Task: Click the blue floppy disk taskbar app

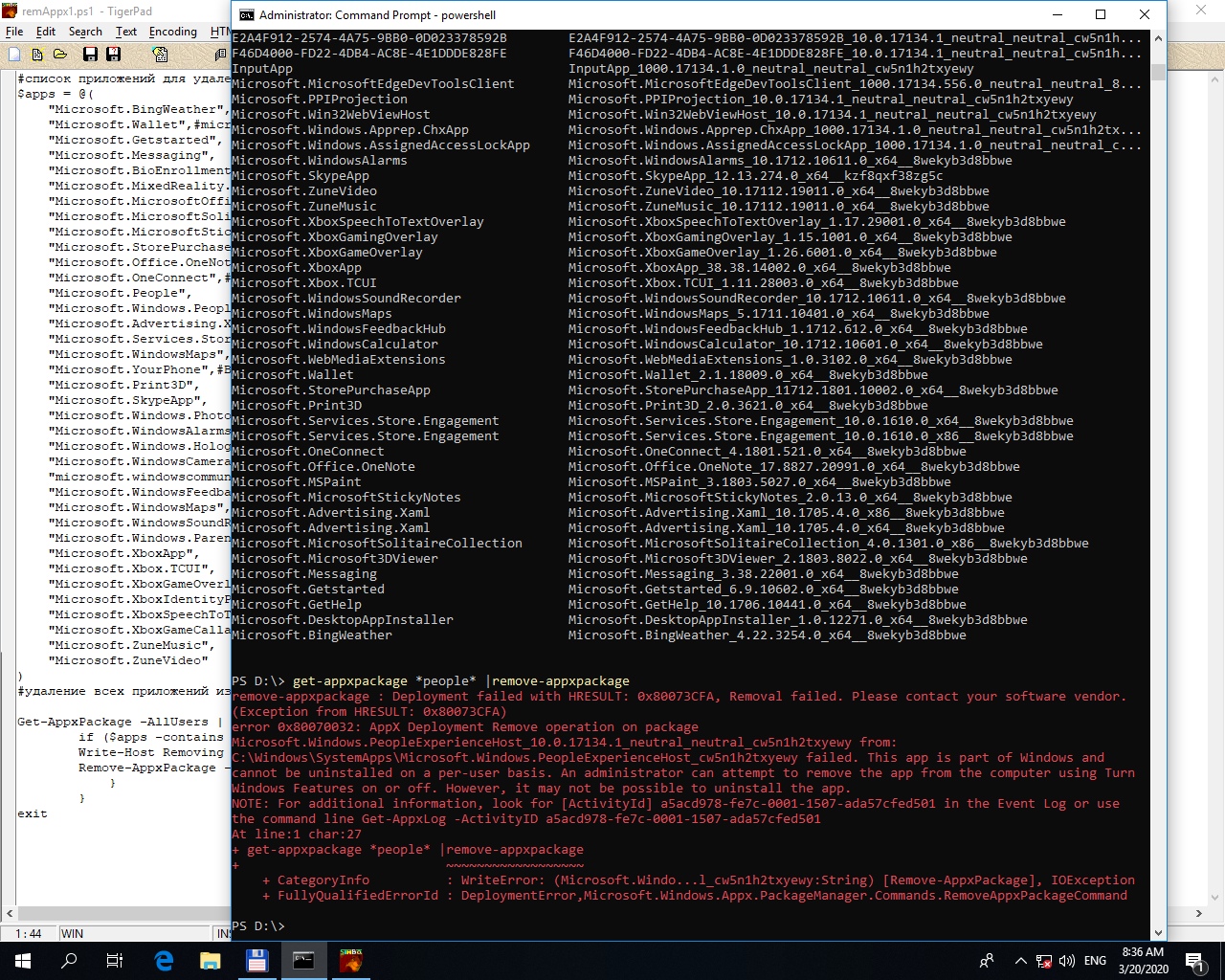Action: (x=256, y=961)
